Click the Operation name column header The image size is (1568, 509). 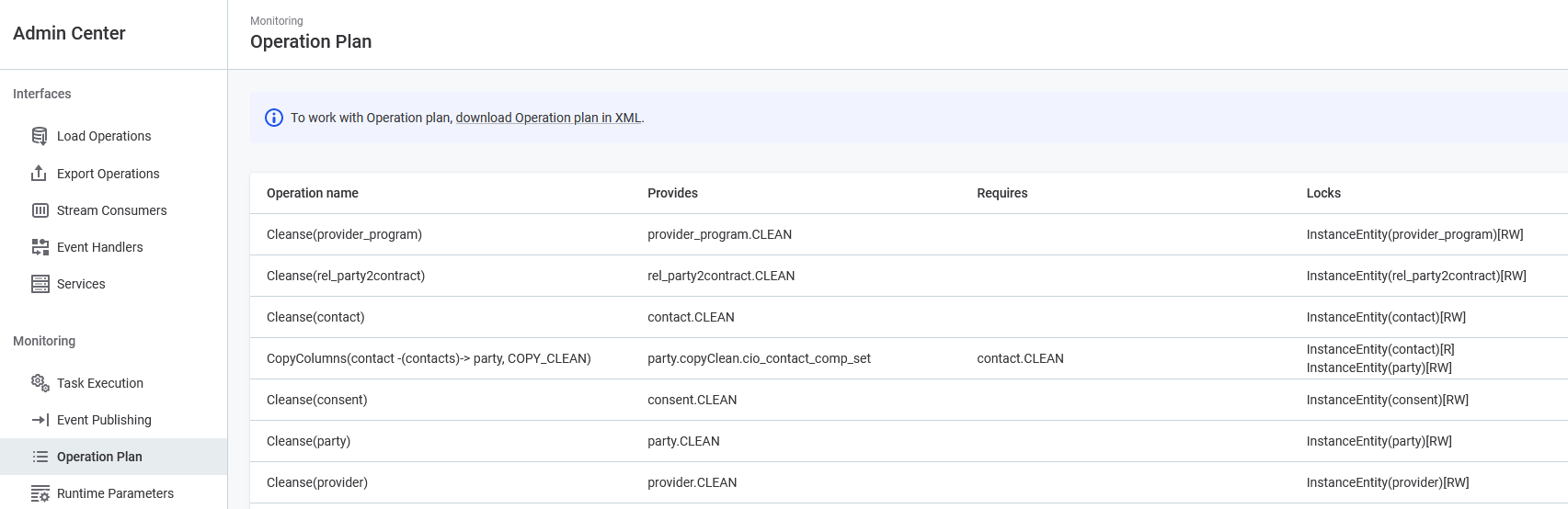pyautogui.click(x=313, y=193)
